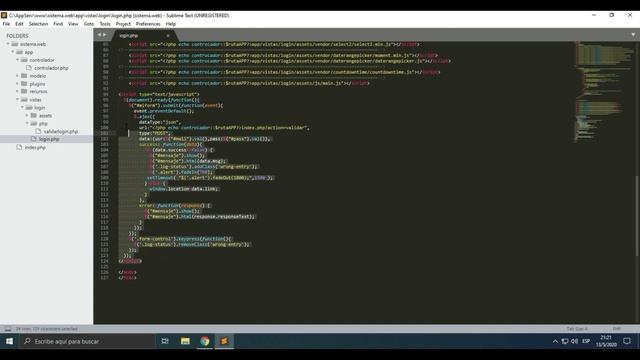The image size is (640, 360).
Task: Open the clock and date flyout
Action: [x=606, y=341]
